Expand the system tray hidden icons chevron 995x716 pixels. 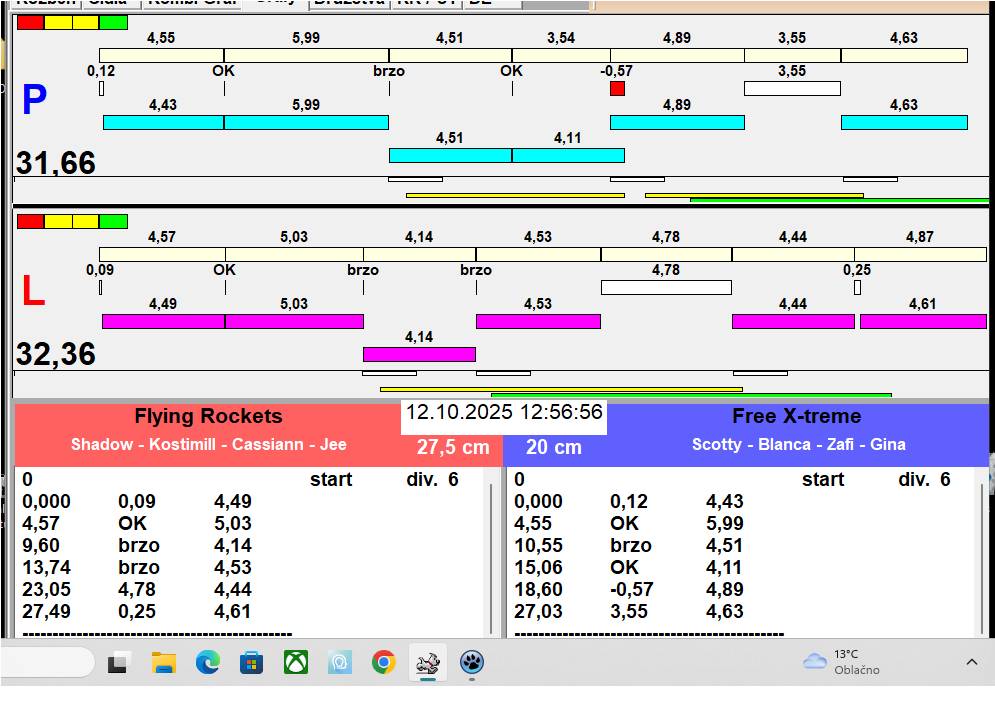(971, 662)
